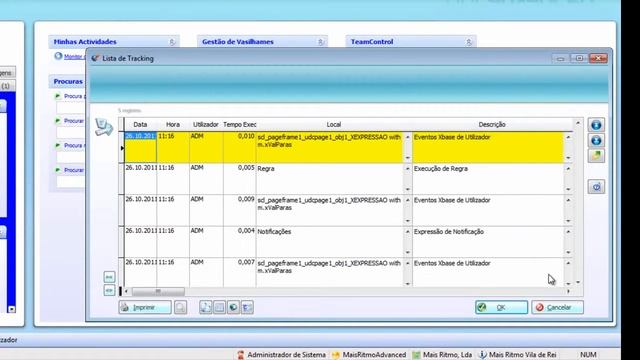
Task: Click the Local column header
Action: (x=333, y=124)
